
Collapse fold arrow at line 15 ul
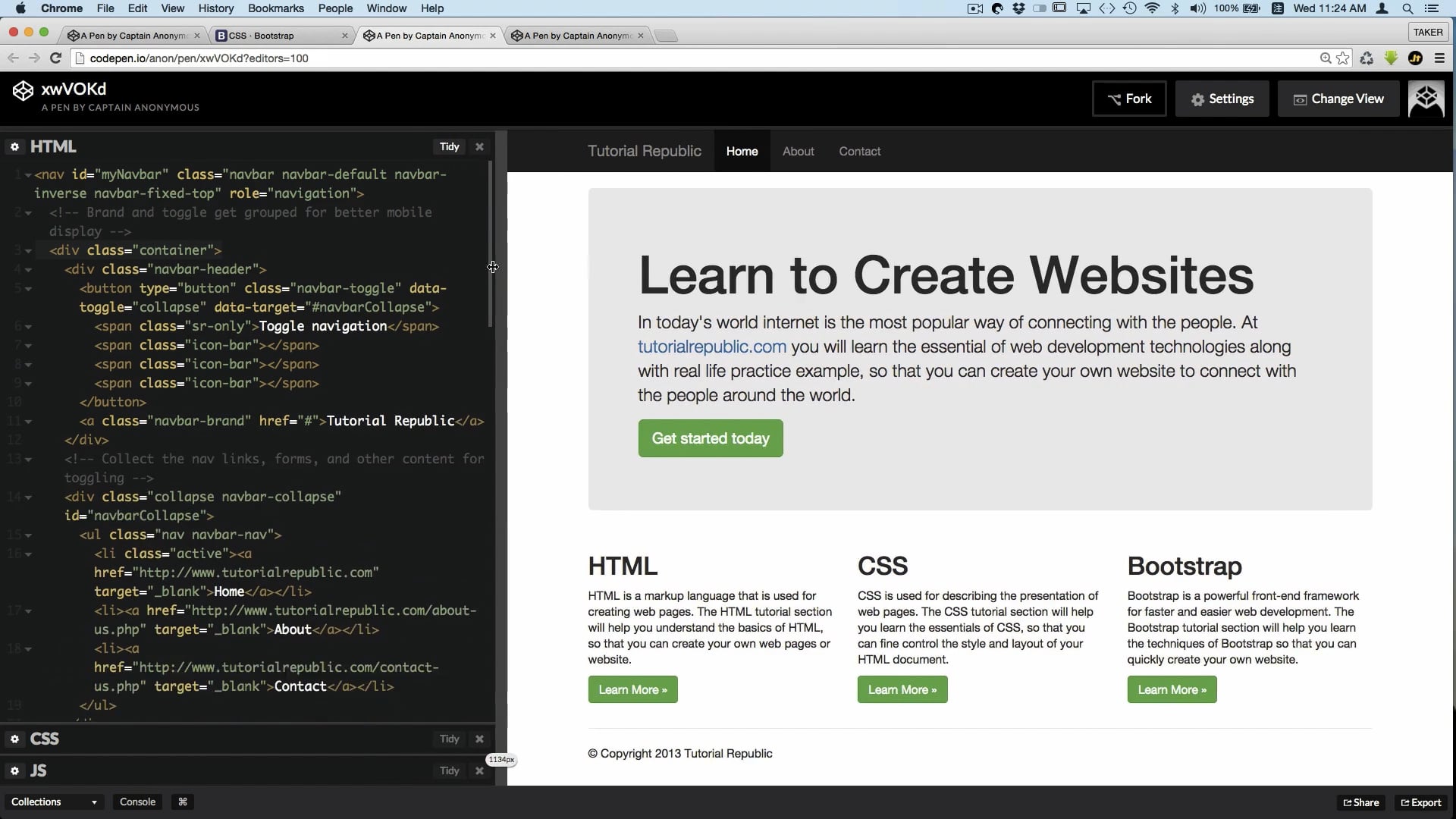pos(28,535)
